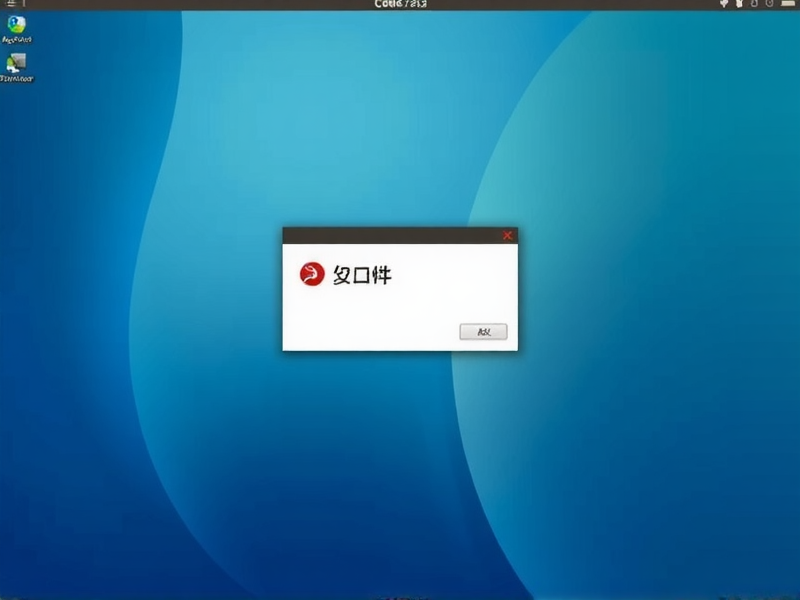800x600 pixels.
Task: Click the menu icon in the top-left panel corner
Action: click(x=8, y=5)
